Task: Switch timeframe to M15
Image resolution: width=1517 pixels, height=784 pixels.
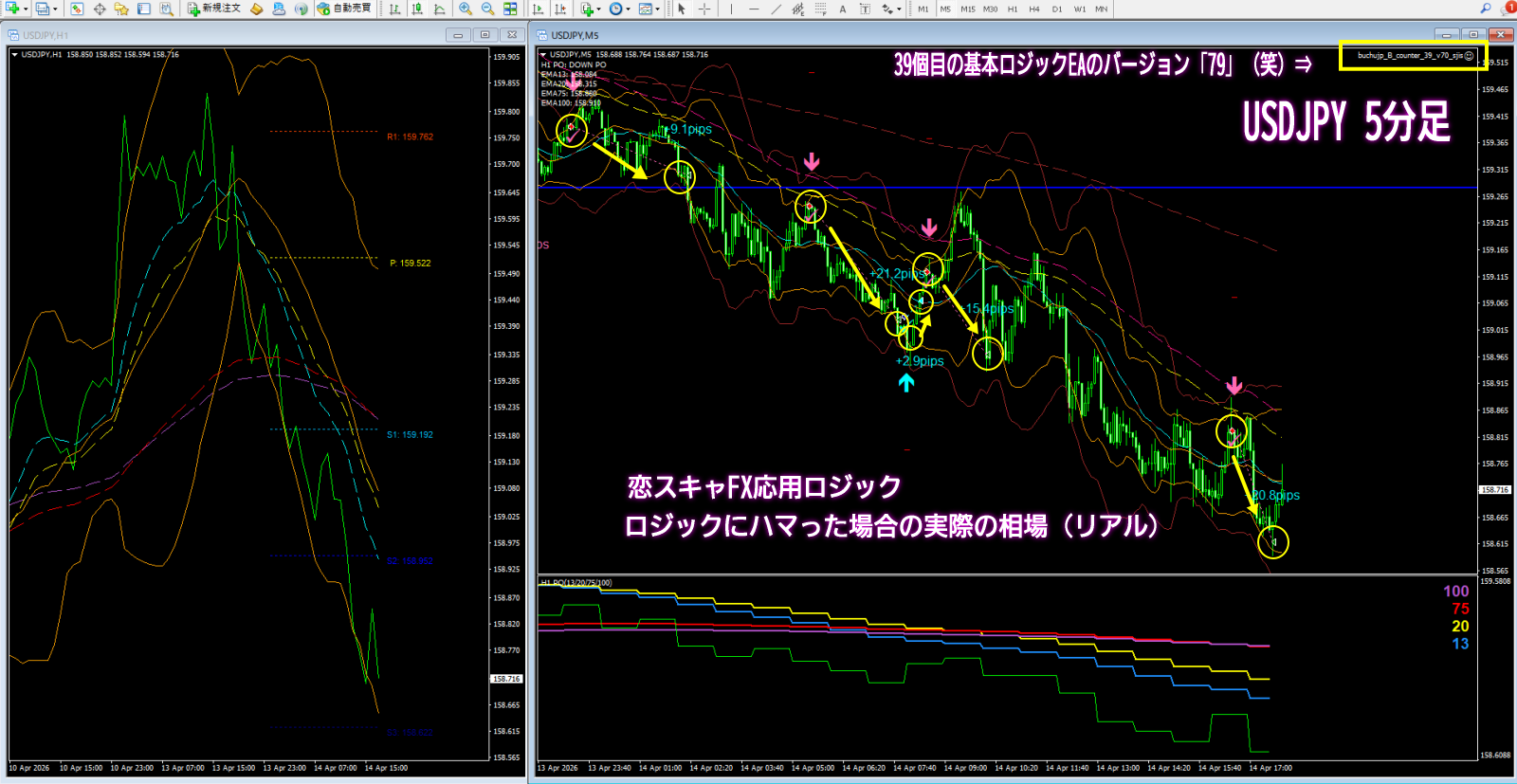Action: pos(967,9)
